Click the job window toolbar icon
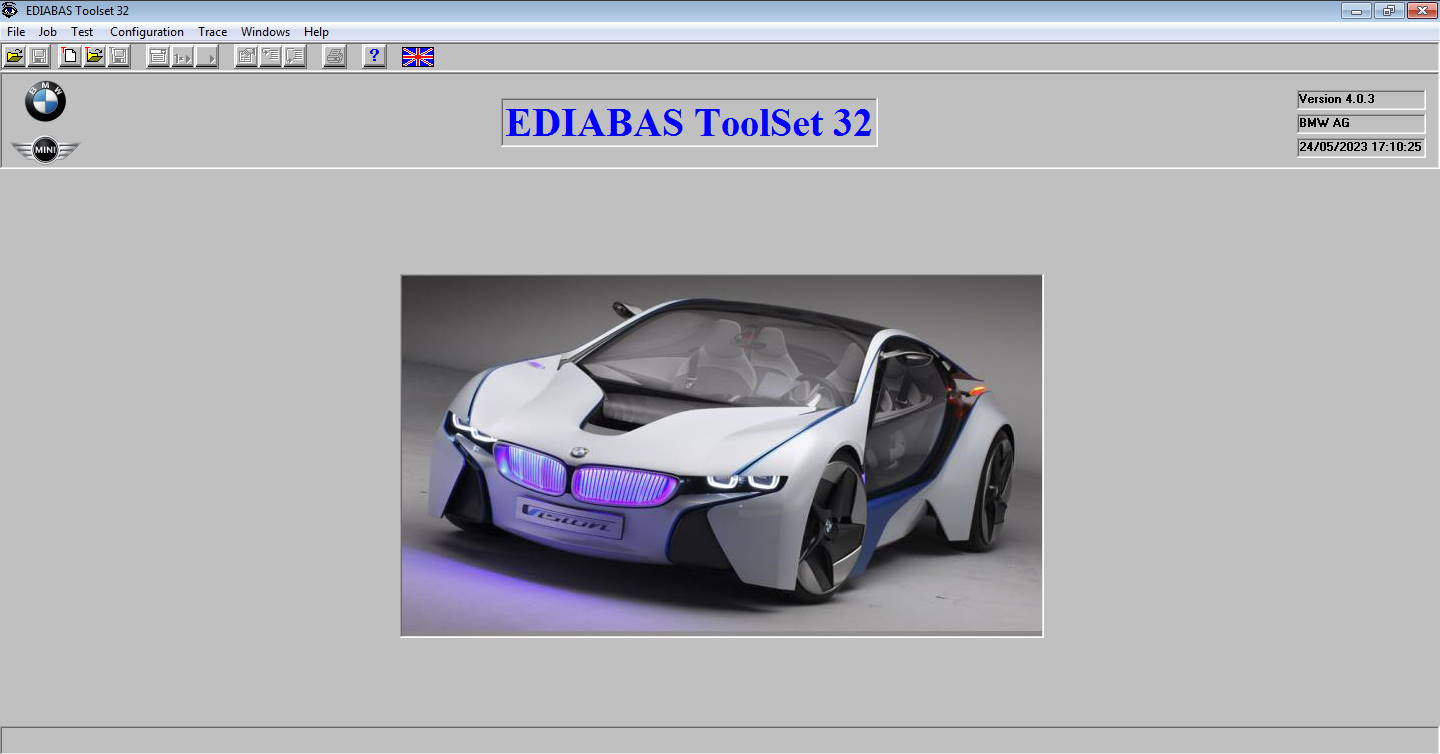The image size is (1440, 754). click(158, 56)
